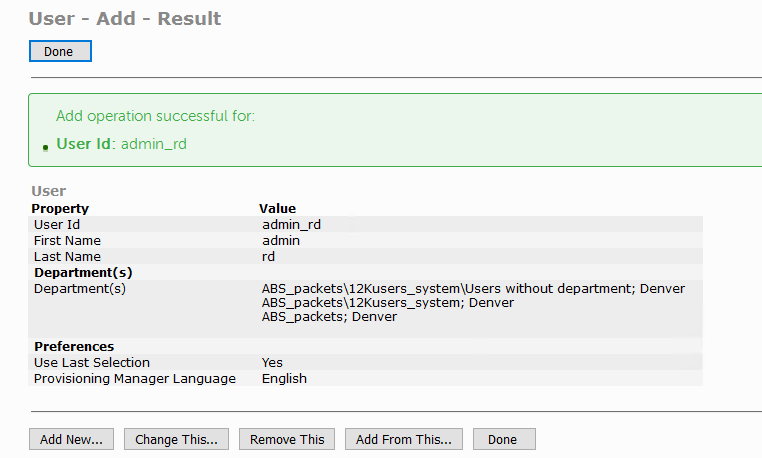Select the First Name value admin
The width and height of the screenshot is (762, 458).
point(281,240)
